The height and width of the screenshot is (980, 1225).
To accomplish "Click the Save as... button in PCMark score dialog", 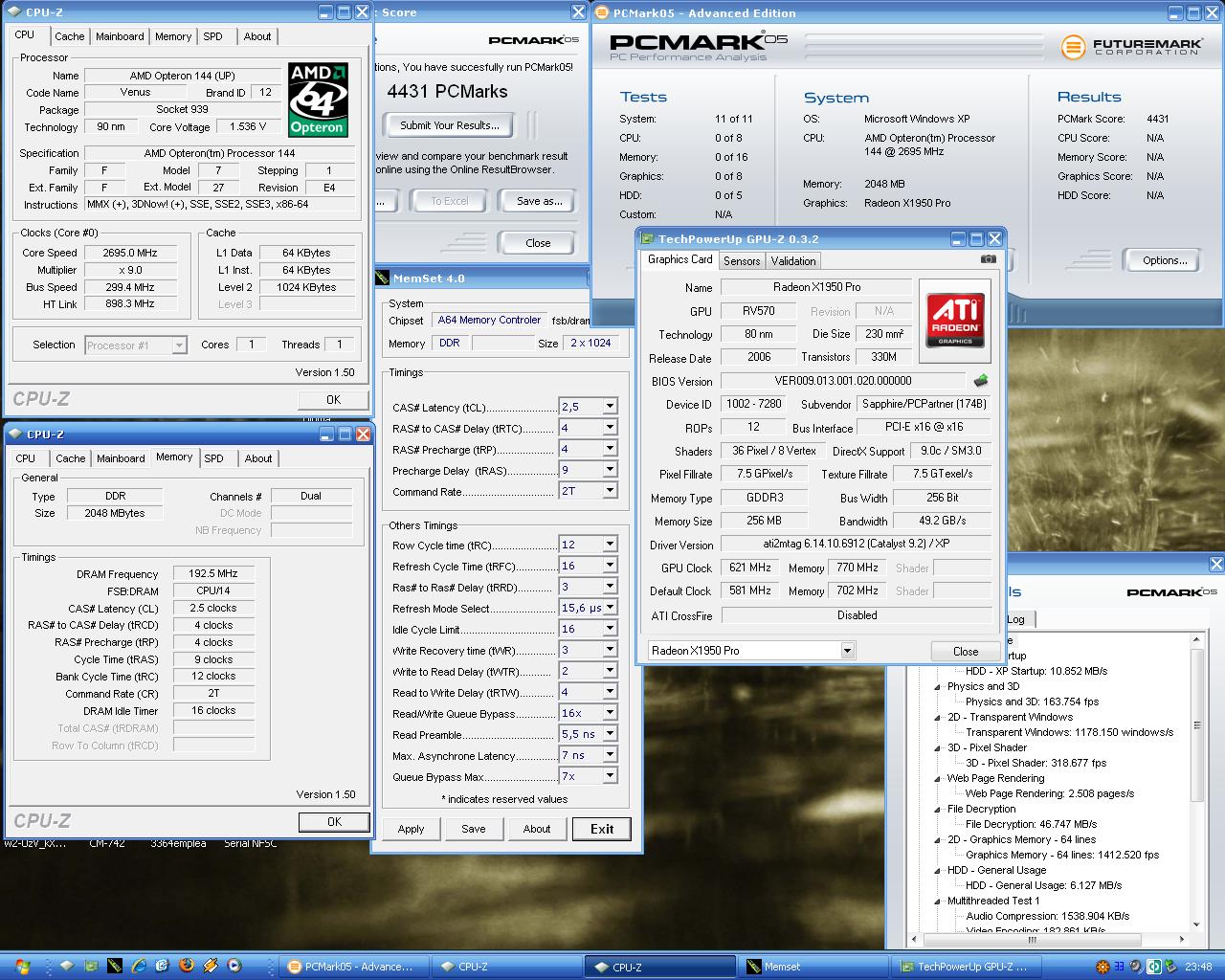I will click(540, 201).
